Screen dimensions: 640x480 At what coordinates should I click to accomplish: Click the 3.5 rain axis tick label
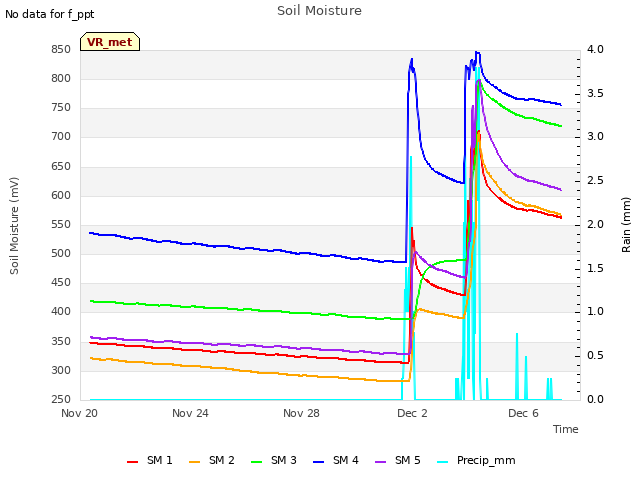coord(595,93)
